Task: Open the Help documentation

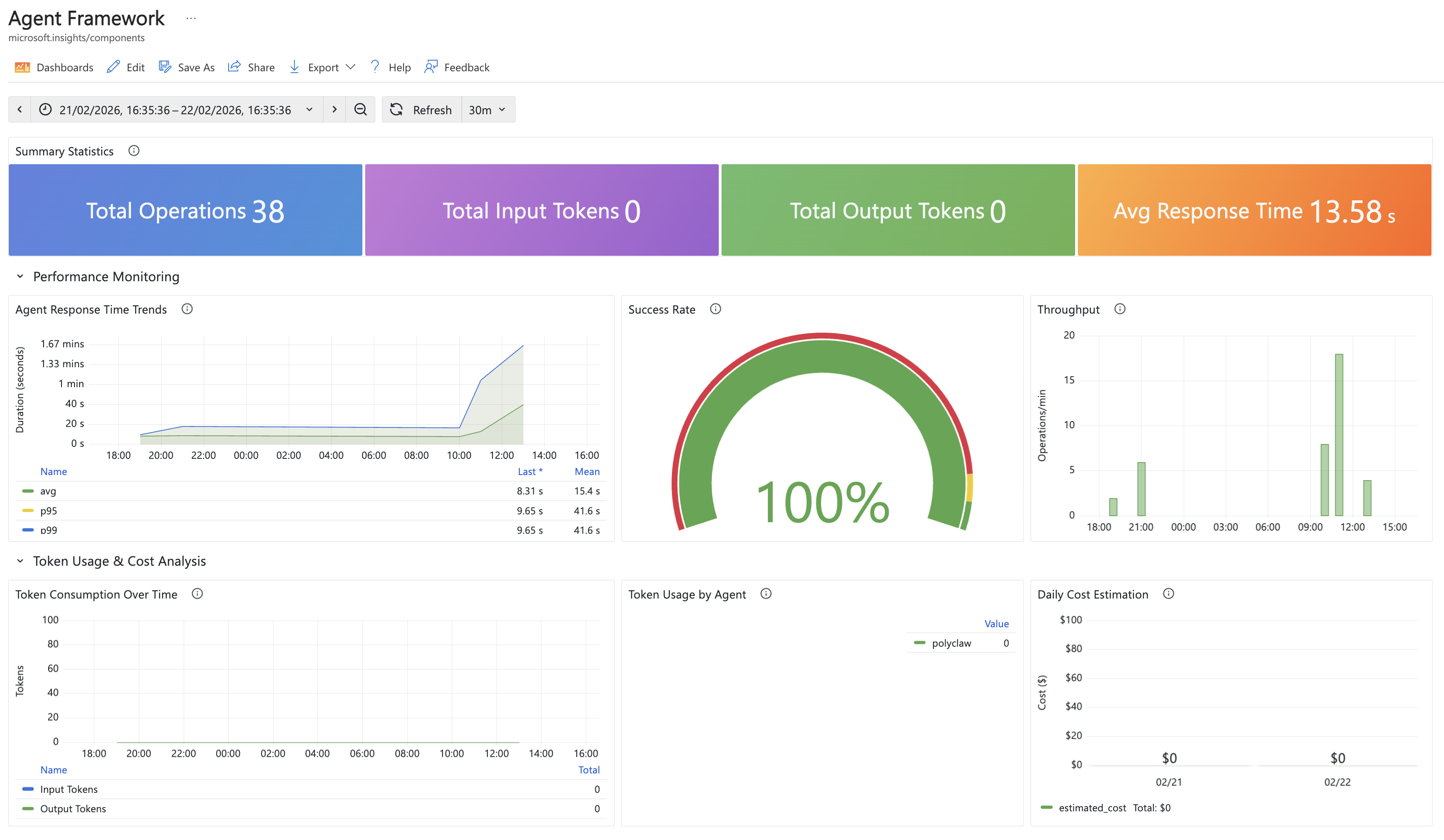Action: [374, 67]
